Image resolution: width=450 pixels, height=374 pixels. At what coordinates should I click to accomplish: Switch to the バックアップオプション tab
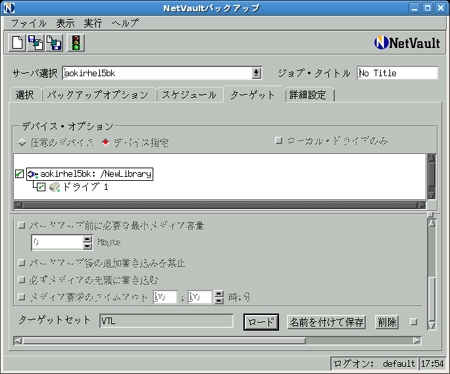[x=98, y=95]
